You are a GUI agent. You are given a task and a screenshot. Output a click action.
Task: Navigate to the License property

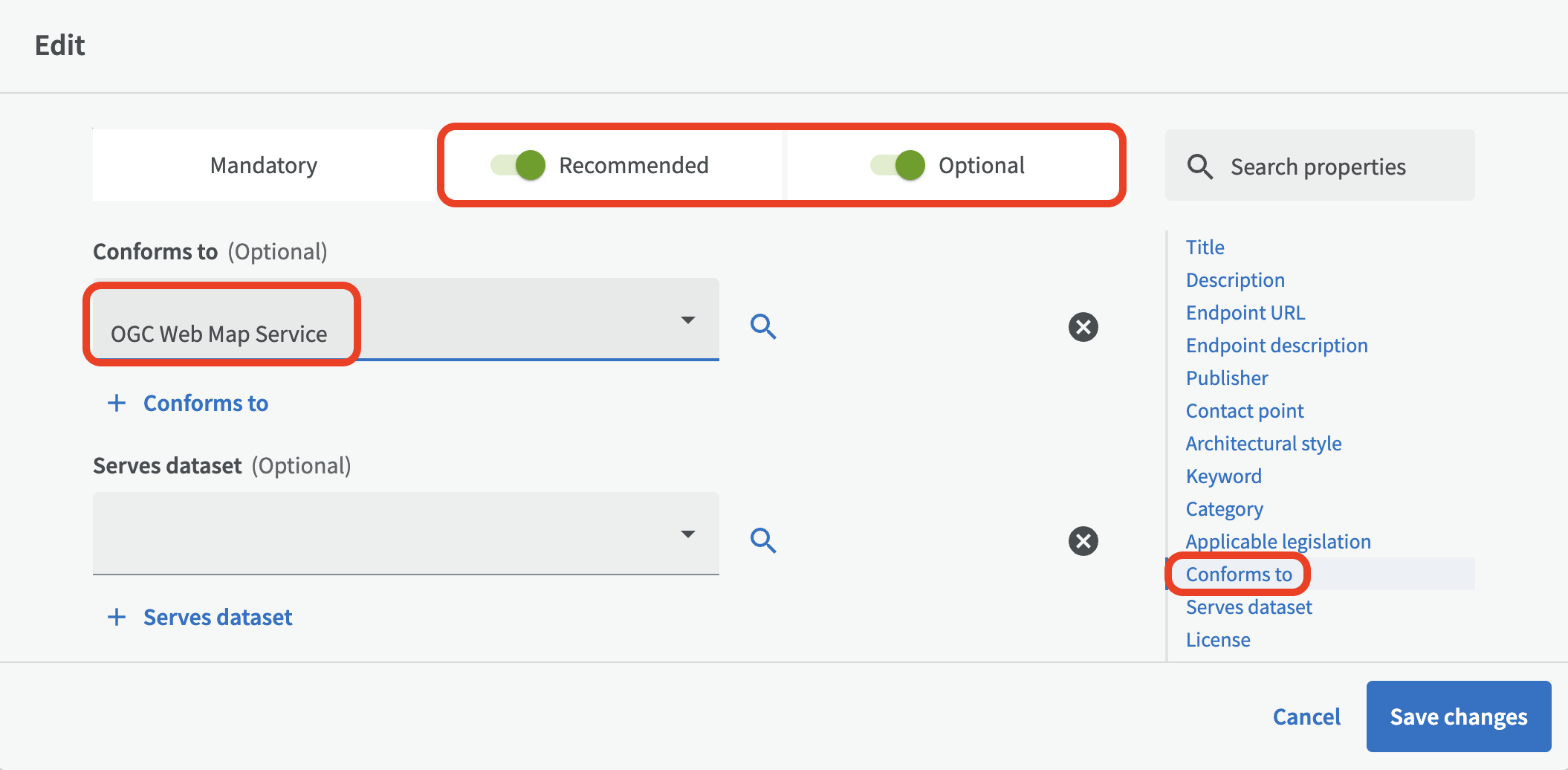1218,640
